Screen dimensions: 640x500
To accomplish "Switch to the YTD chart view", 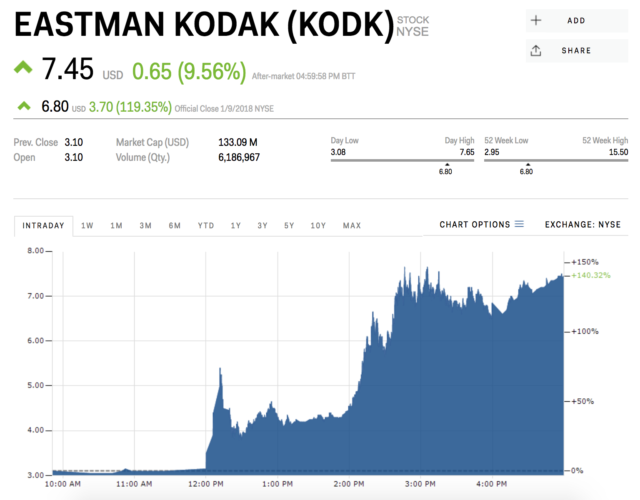I will click(x=206, y=226).
